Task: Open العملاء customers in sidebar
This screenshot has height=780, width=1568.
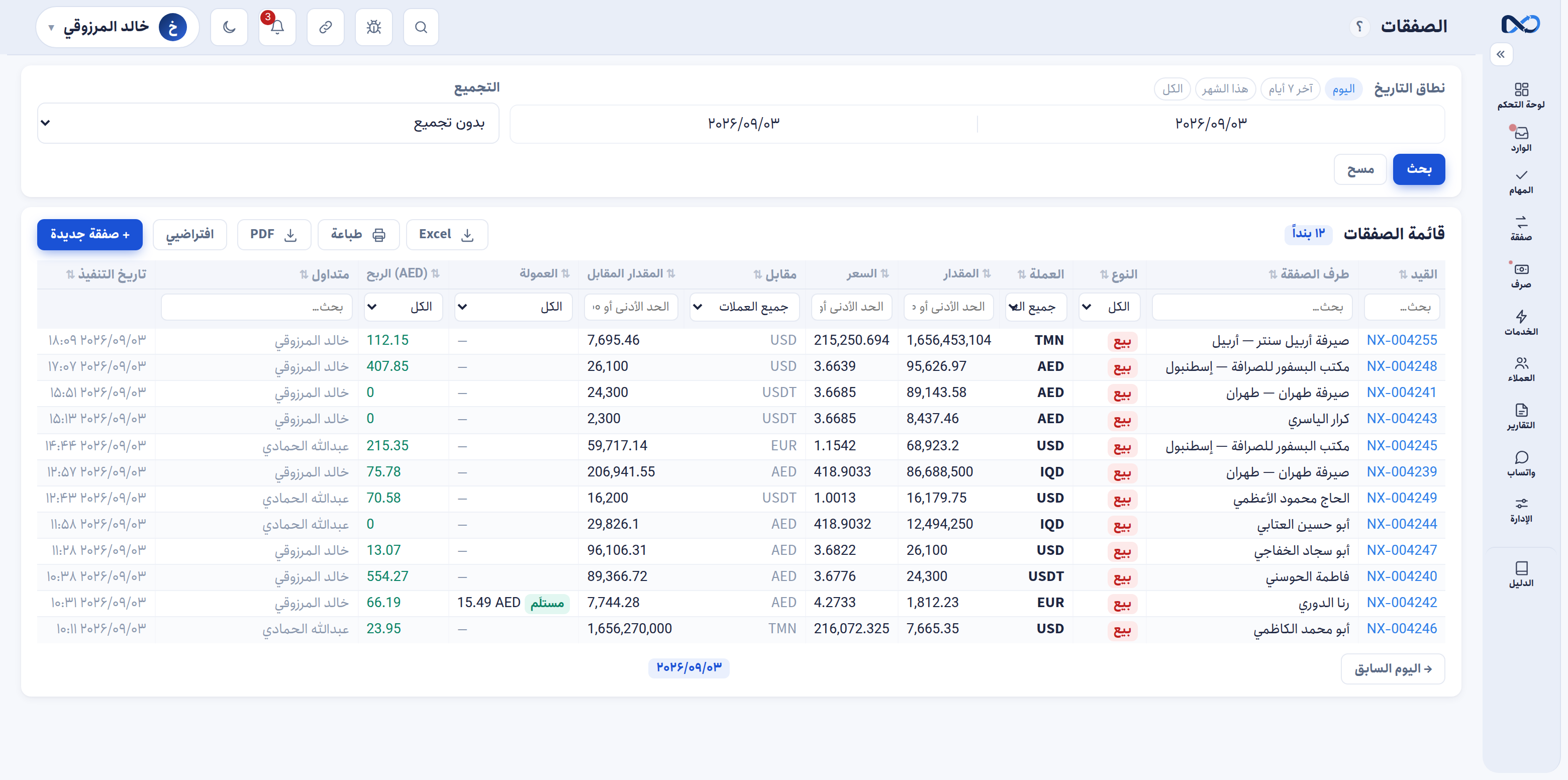Action: click(1521, 369)
